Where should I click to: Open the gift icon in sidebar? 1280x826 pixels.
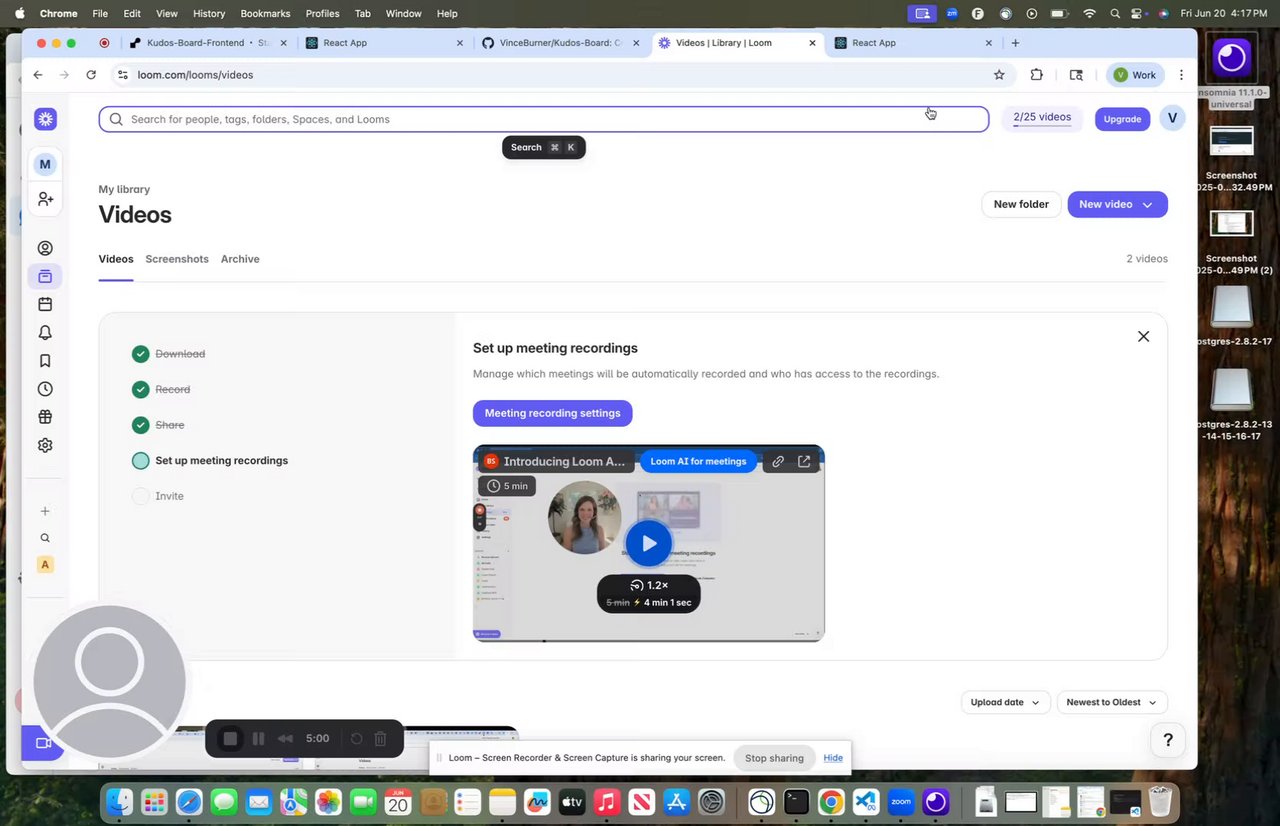click(x=45, y=417)
